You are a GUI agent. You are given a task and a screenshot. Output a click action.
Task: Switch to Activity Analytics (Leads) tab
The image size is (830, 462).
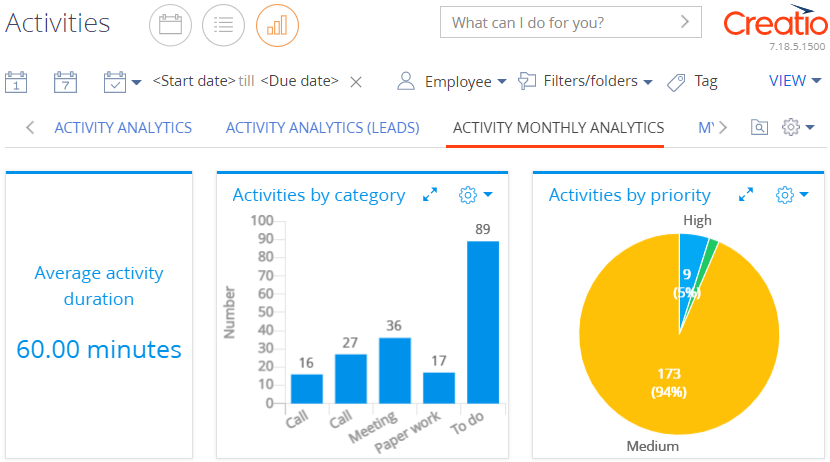(322, 128)
